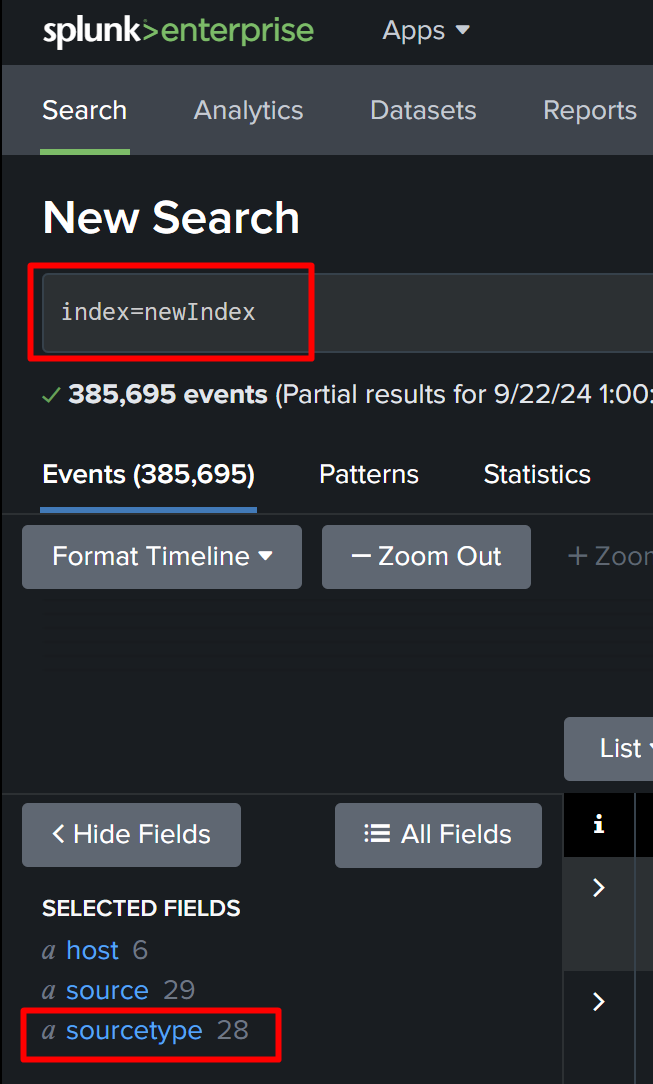Screen dimensions: 653x1084
Task: Switch to the Search tab
Action: click(84, 110)
